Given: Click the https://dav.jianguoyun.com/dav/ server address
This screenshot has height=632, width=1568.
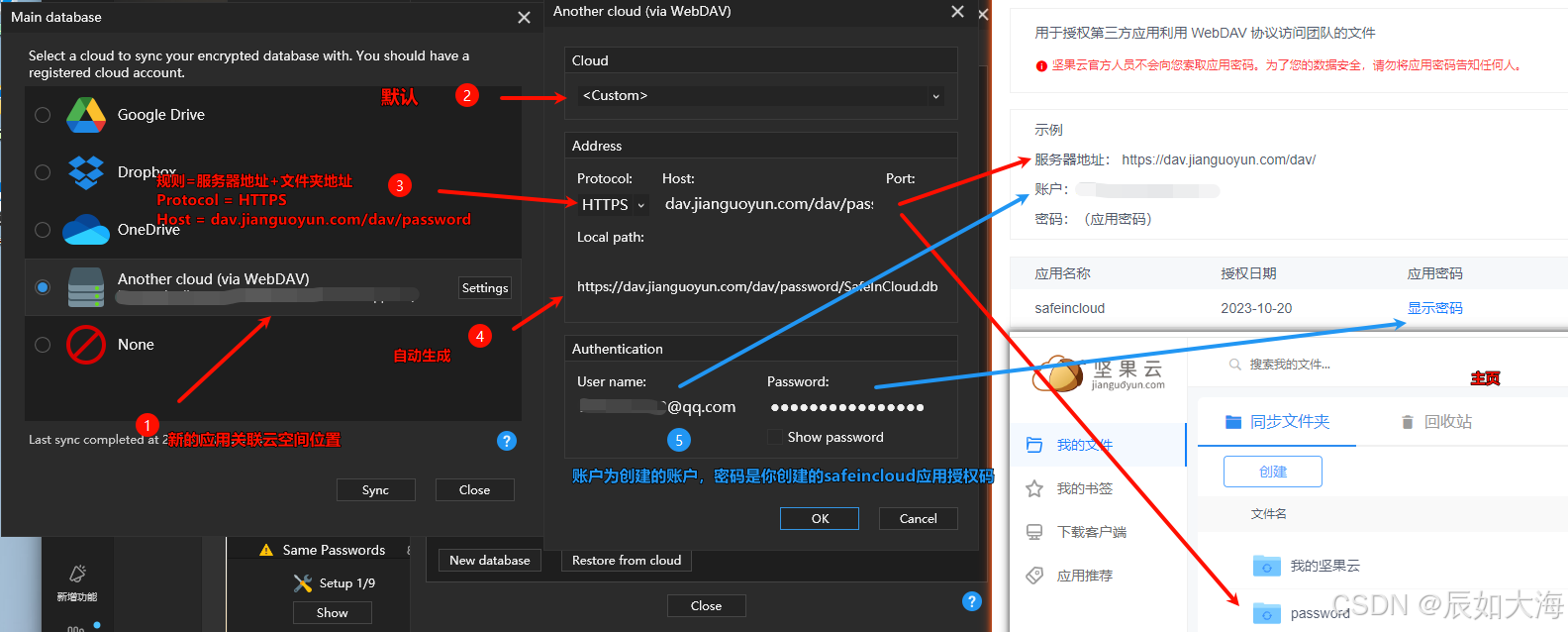Looking at the screenshot, I should [1219, 159].
